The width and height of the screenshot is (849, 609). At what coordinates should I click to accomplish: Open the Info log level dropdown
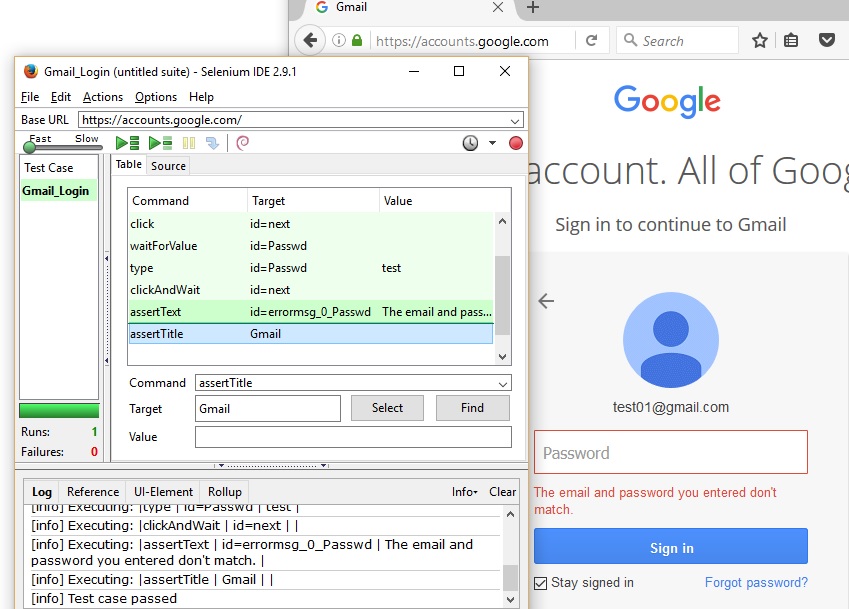coord(465,492)
